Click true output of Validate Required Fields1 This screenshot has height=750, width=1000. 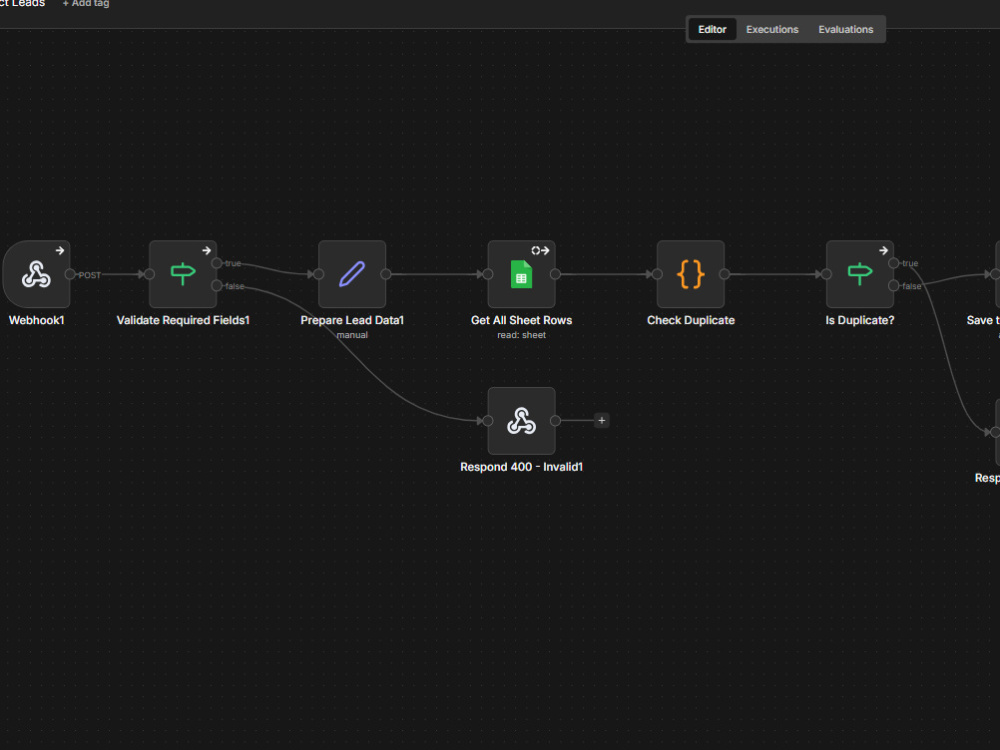pos(217,263)
